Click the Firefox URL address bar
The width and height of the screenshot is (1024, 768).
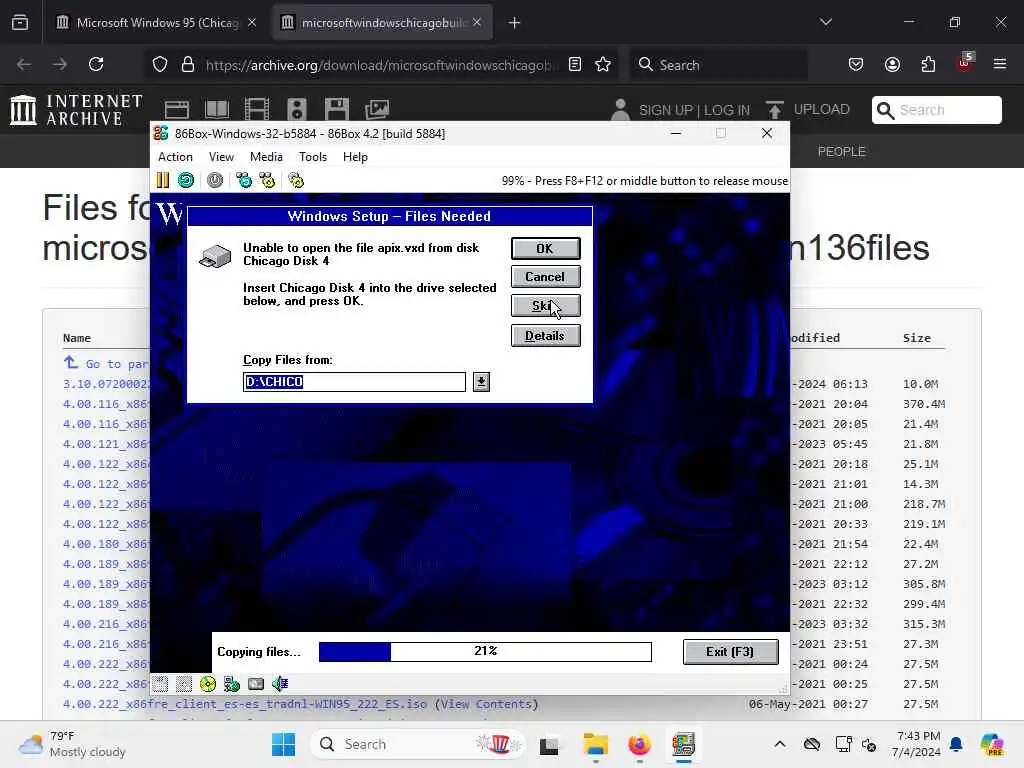click(382, 65)
